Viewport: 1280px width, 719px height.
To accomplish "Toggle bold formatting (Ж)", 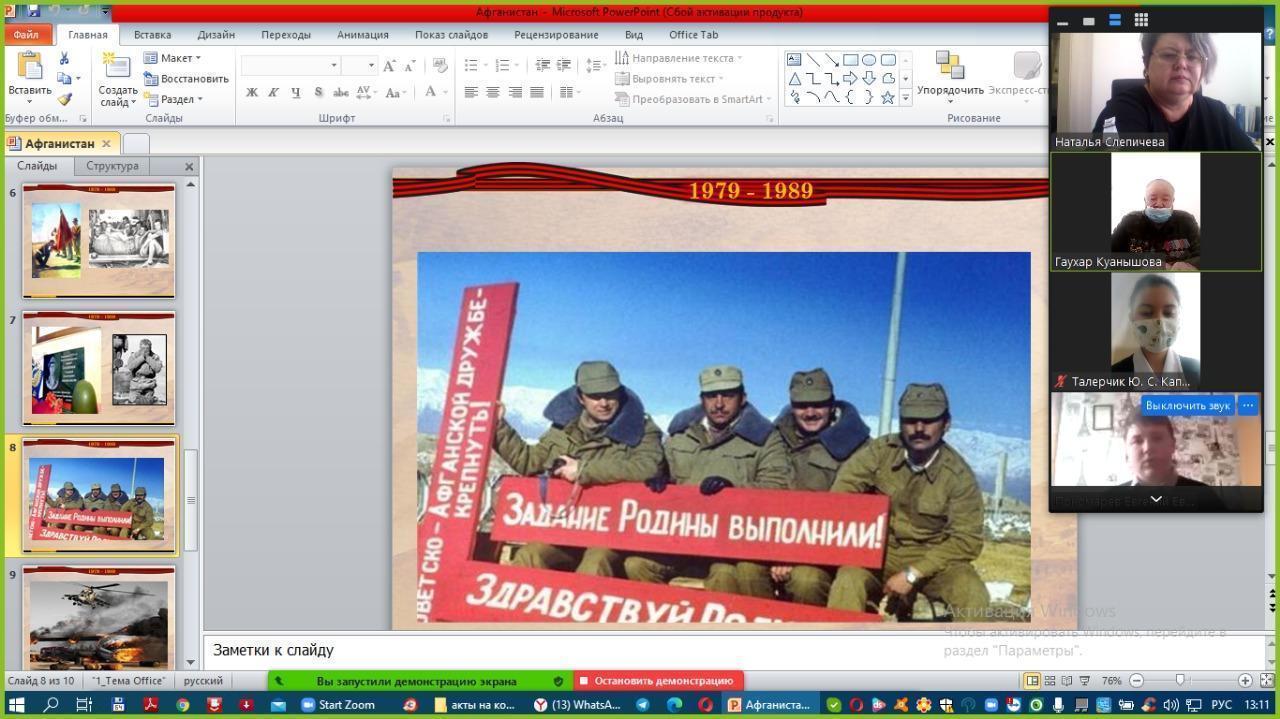I will pyautogui.click(x=252, y=92).
